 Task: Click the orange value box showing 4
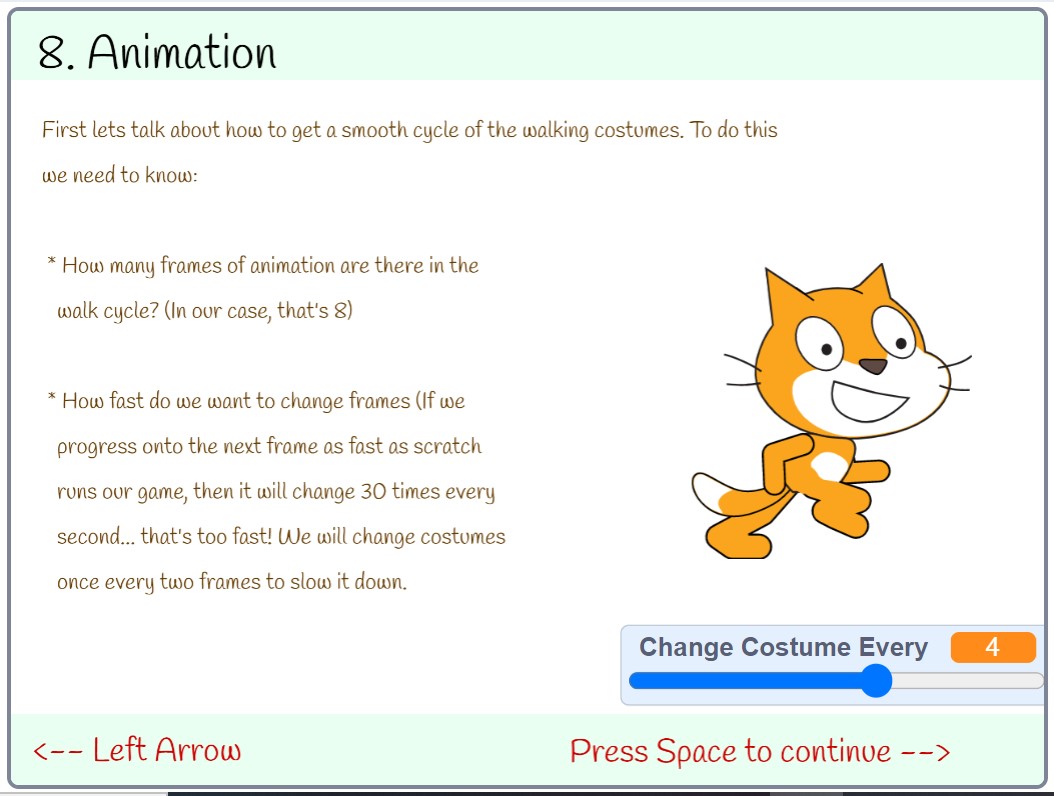[992, 648]
